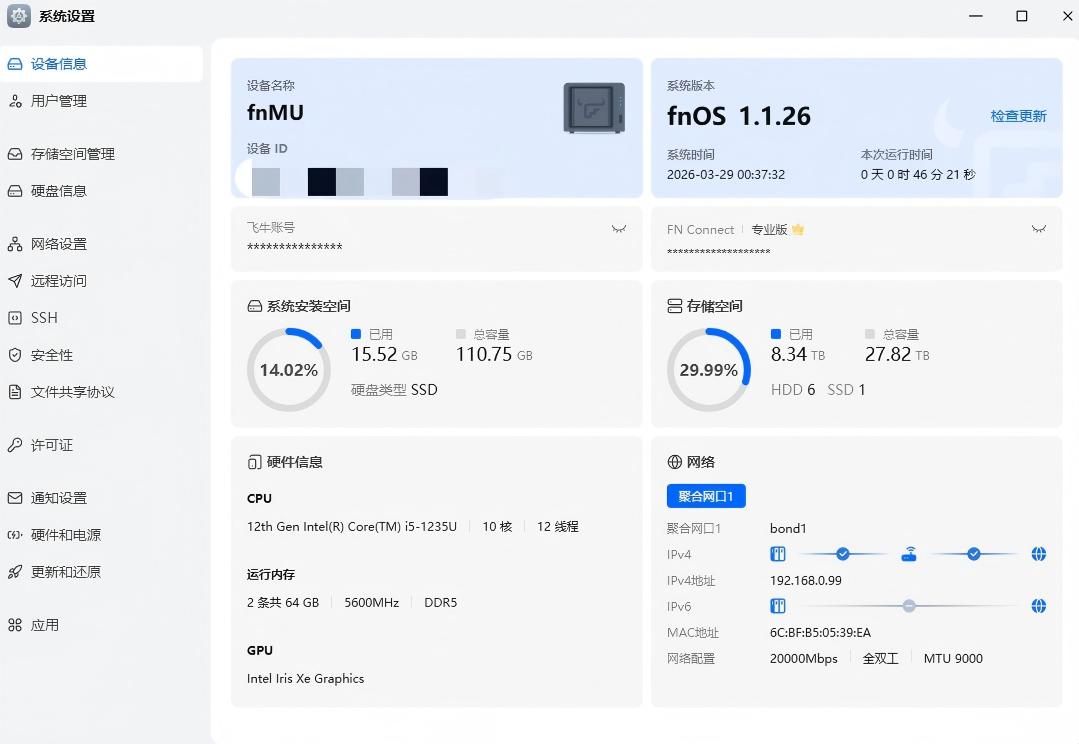Image resolution: width=1079 pixels, height=744 pixels.
Task: Select the 存储空间管理 sidebar icon
Action: (74, 154)
